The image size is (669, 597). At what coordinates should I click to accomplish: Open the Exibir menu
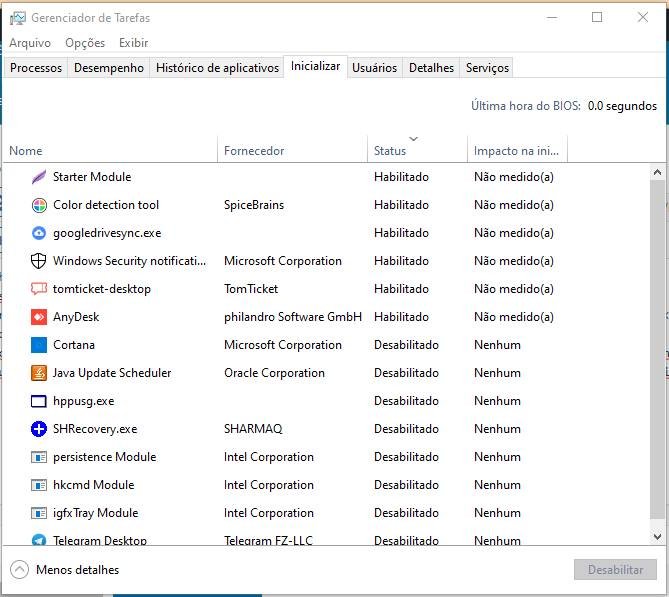coord(134,43)
